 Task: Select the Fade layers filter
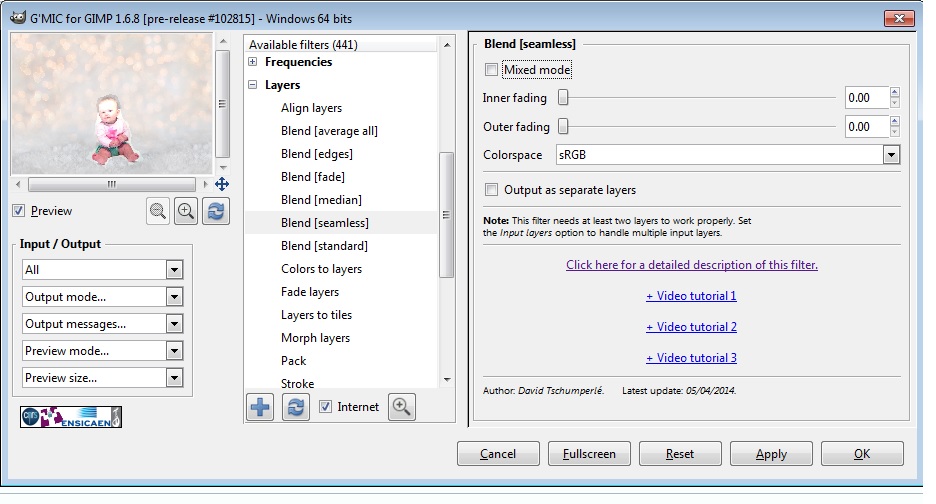pos(310,292)
